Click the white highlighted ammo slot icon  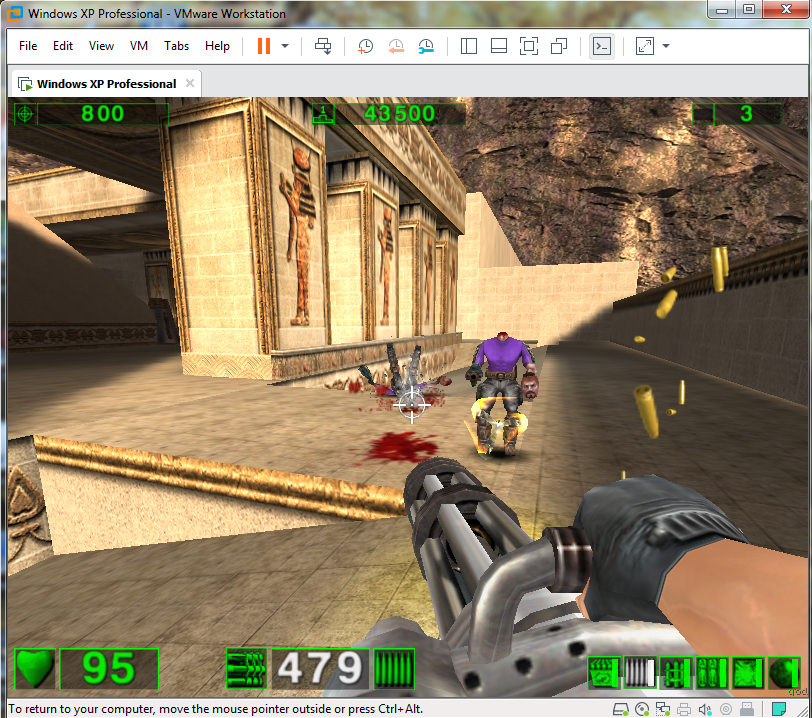click(640, 673)
